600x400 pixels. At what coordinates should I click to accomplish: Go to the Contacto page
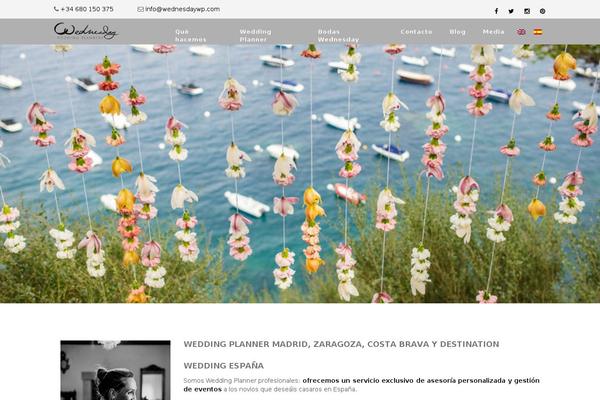pyautogui.click(x=416, y=32)
